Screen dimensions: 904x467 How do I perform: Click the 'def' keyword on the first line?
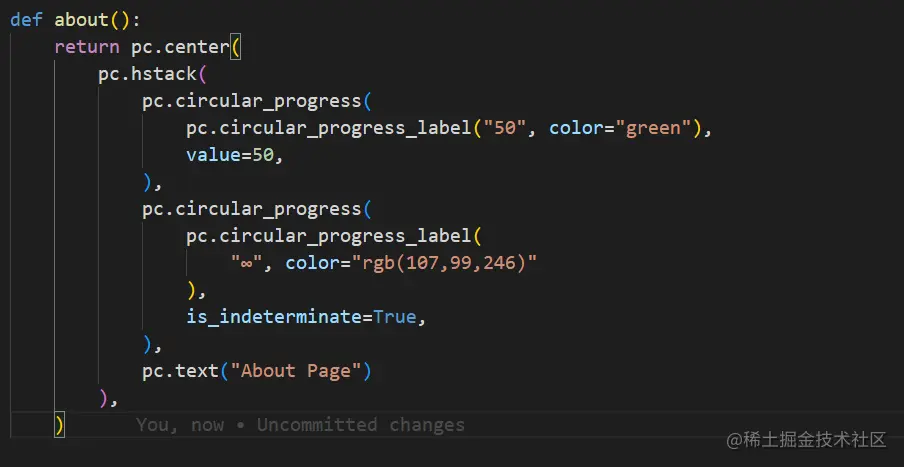[x=26, y=20]
